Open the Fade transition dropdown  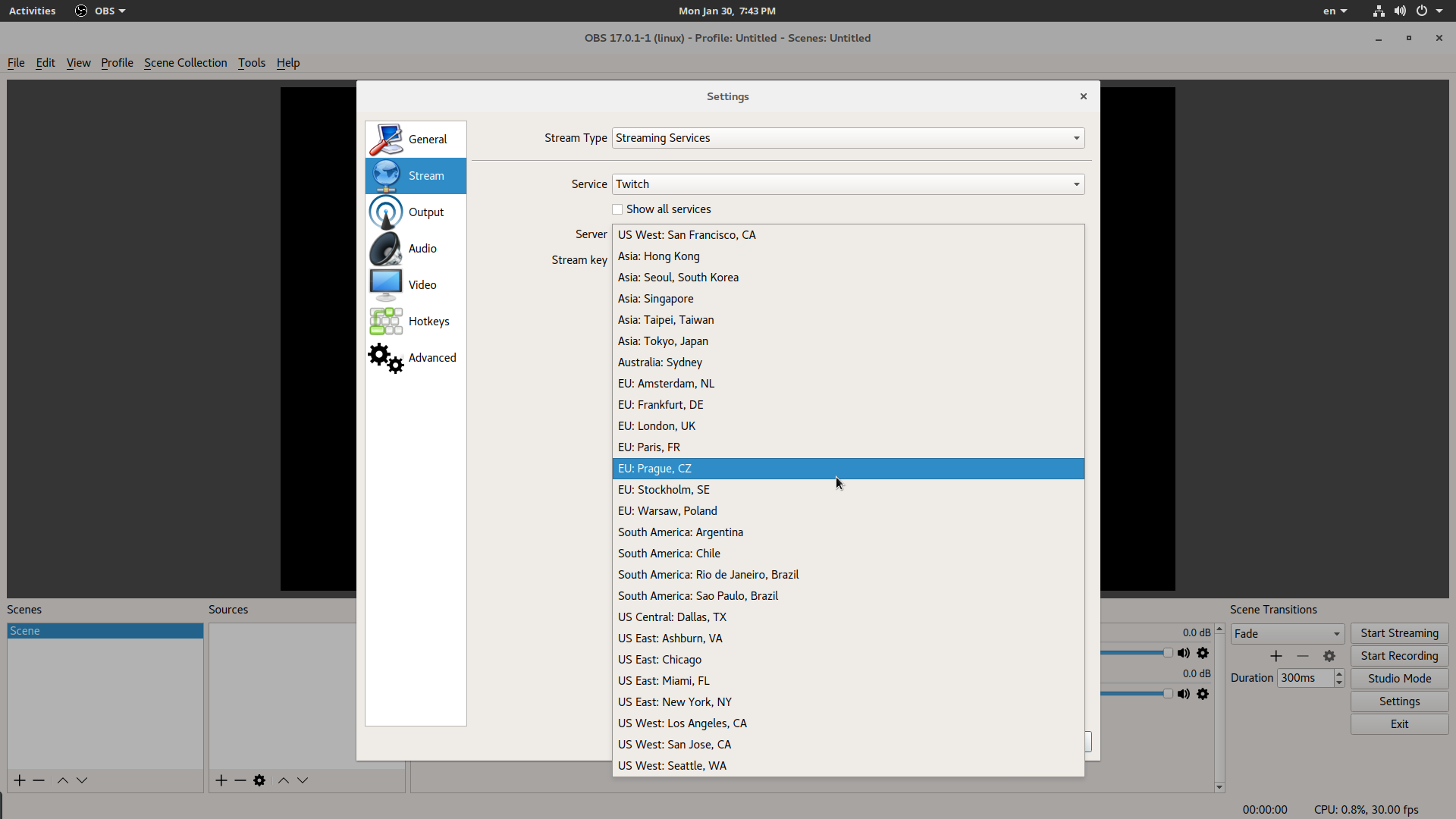click(x=1287, y=634)
